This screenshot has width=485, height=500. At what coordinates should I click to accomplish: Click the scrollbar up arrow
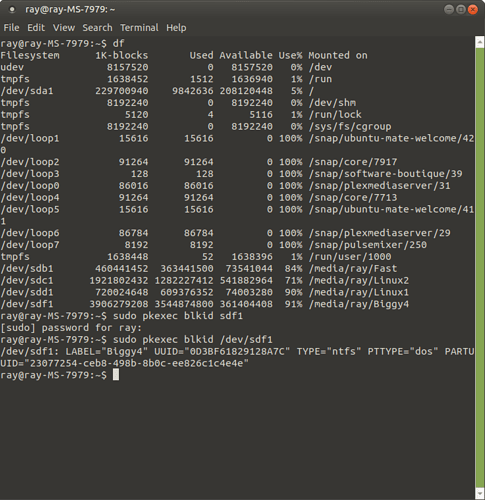coord(480,42)
